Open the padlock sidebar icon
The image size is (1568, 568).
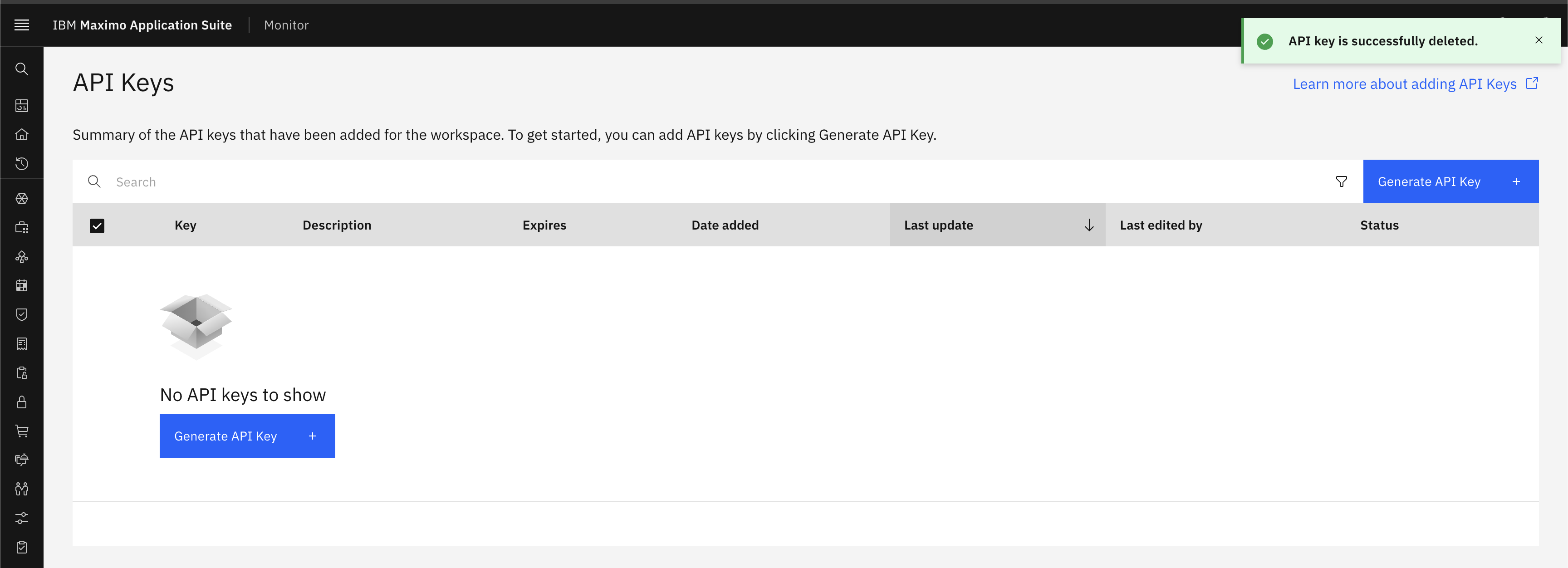[22, 402]
